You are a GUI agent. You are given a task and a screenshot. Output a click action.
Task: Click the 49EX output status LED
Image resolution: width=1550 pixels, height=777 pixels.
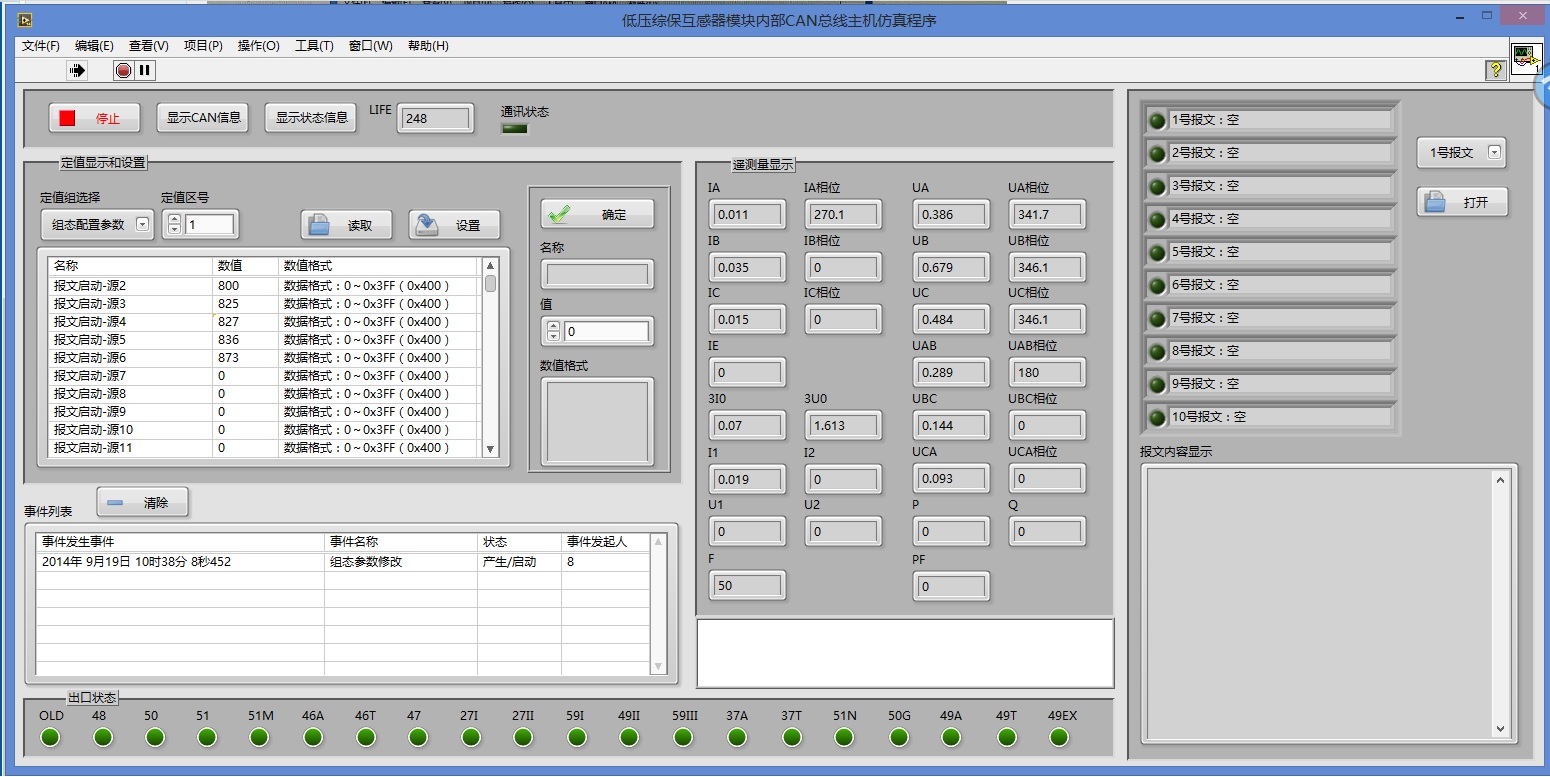pos(1059,738)
